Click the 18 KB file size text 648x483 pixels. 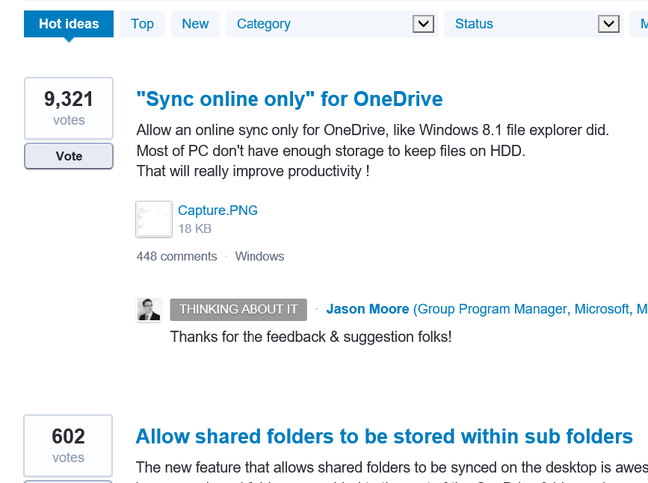[x=195, y=228]
